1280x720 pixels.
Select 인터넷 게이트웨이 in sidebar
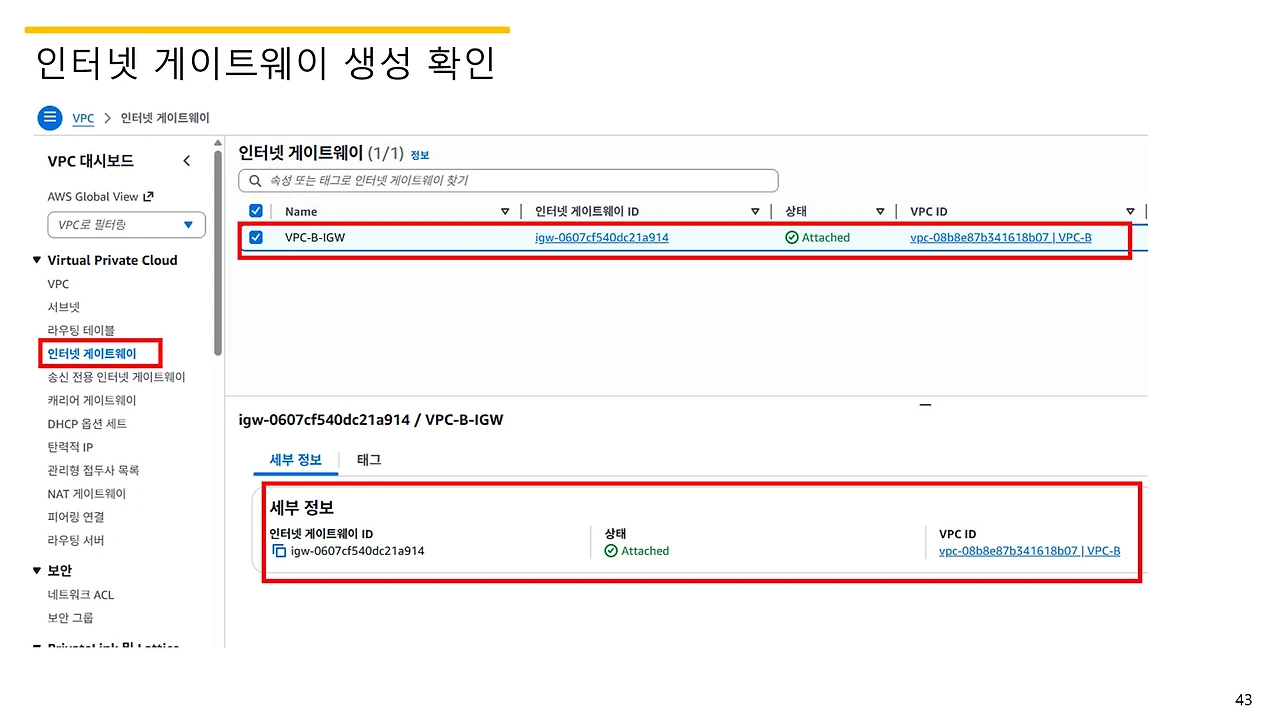click(x=91, y=354)
